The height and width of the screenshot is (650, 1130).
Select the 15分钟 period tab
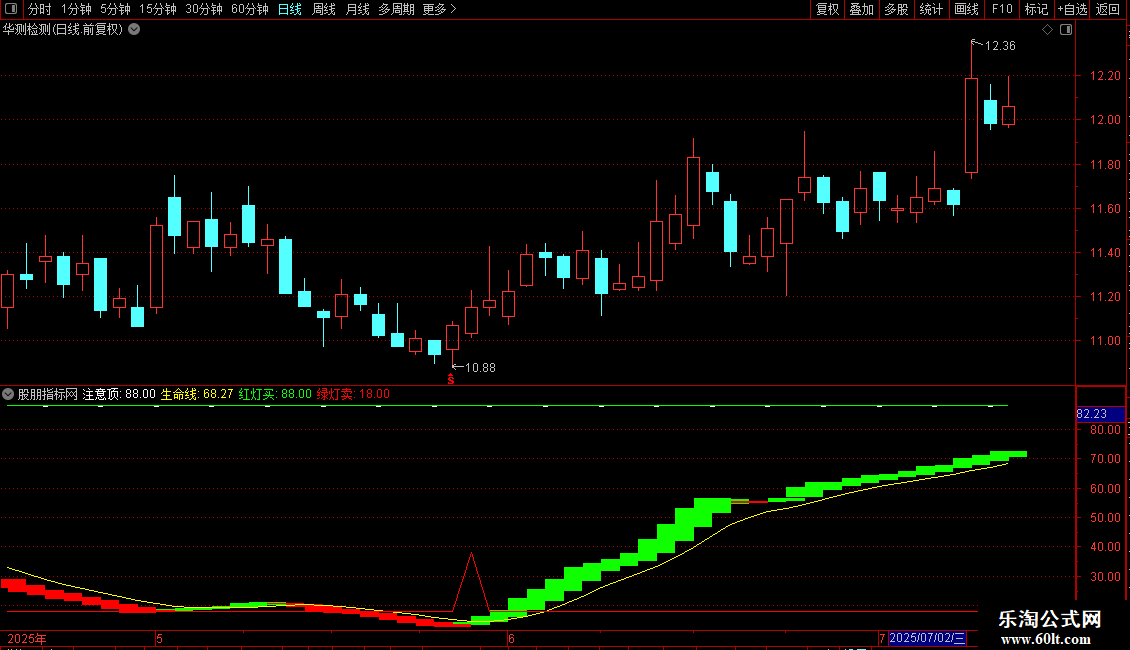158,9
